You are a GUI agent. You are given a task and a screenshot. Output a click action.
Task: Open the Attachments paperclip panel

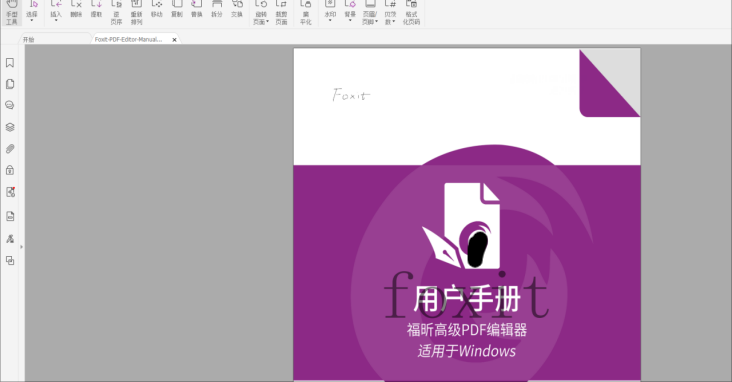(10, 149)
